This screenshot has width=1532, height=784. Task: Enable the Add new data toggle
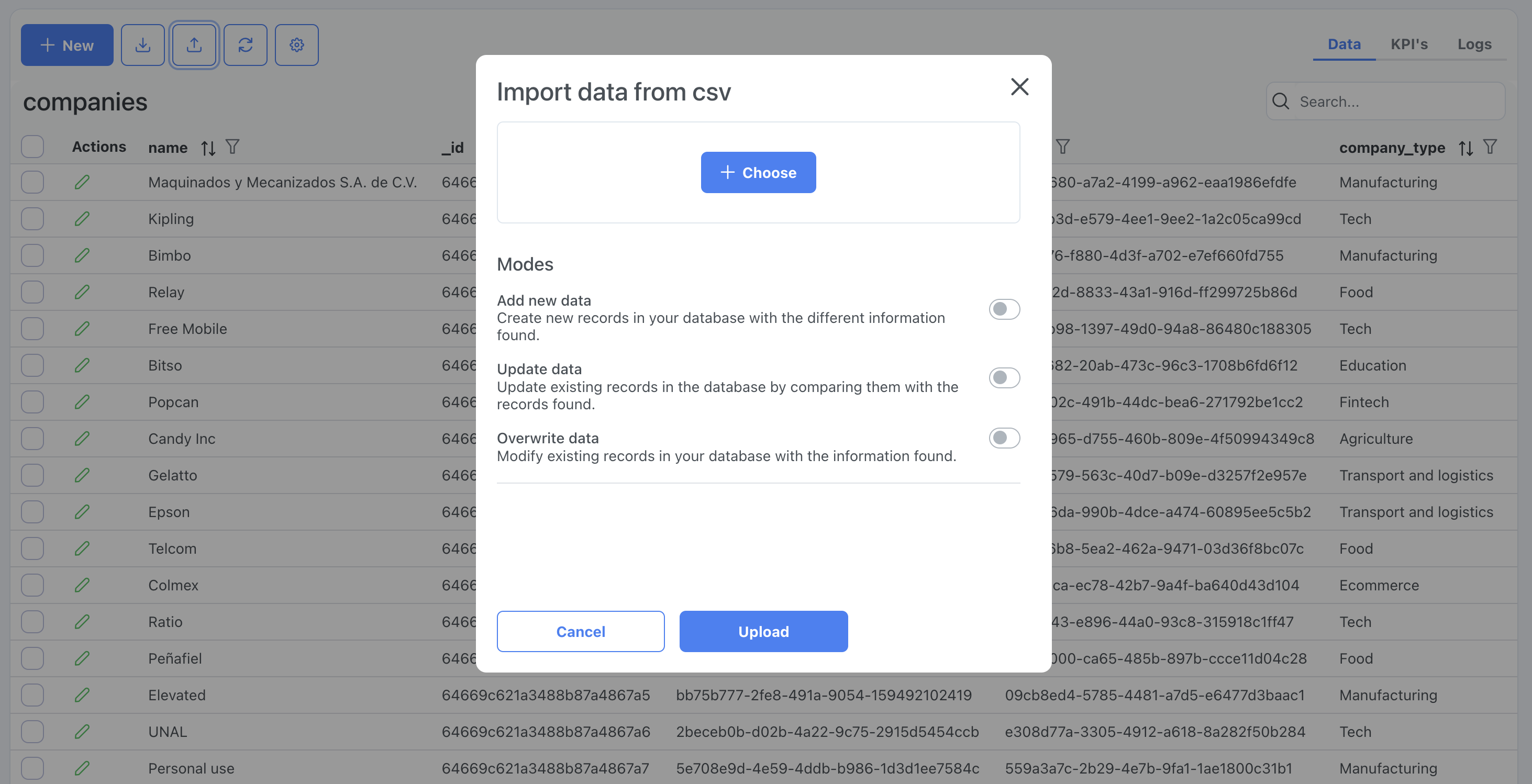1004,309
